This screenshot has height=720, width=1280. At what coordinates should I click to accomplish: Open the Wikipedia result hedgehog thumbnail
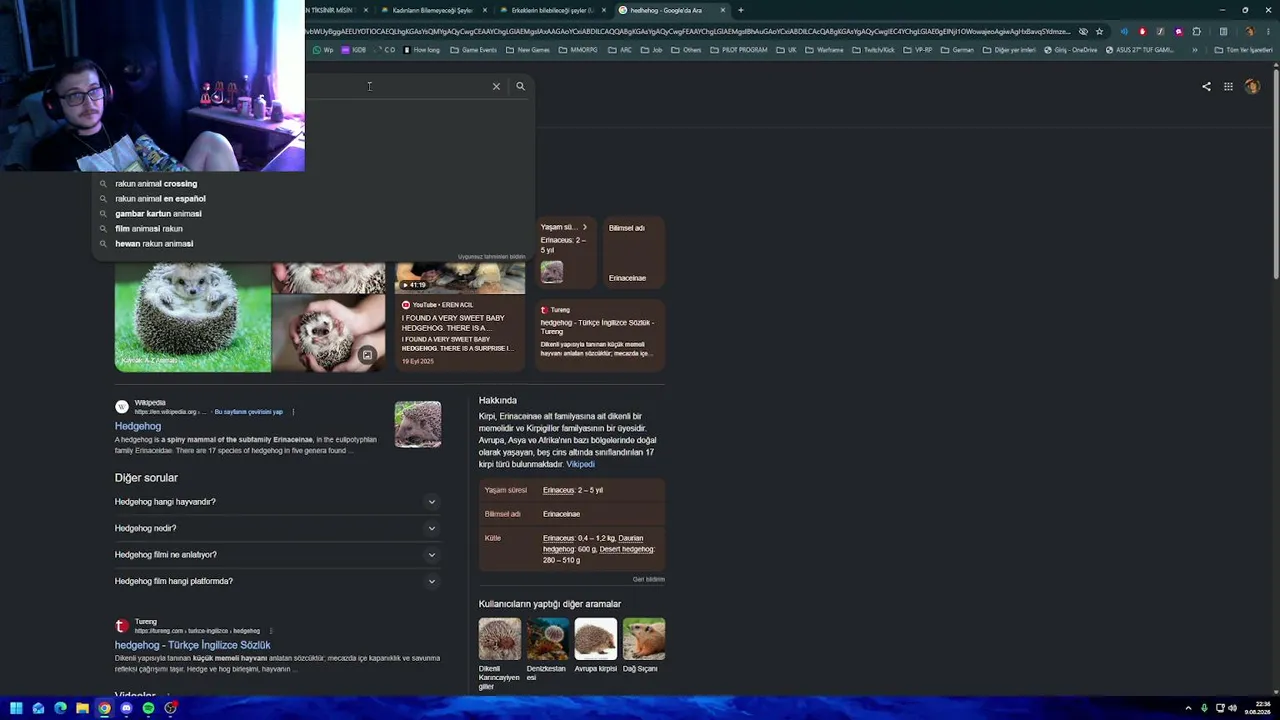[417, 424]
